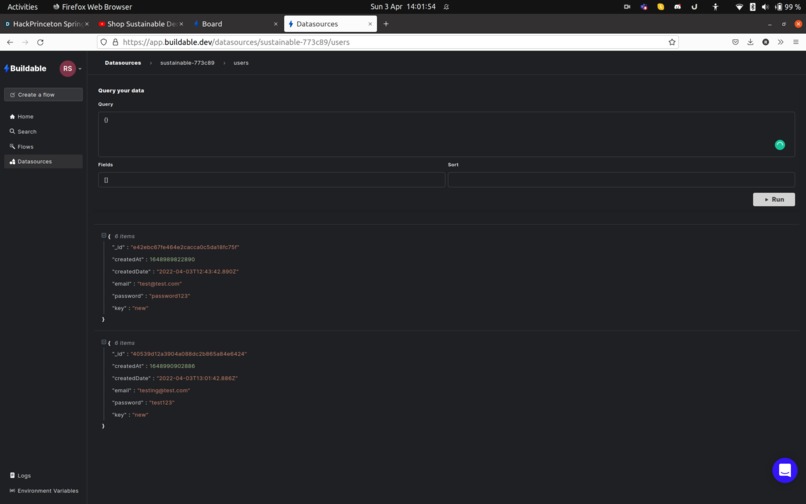Click the createdAt value 1648990902886
The image size is (806, 504).
(172, 366)
